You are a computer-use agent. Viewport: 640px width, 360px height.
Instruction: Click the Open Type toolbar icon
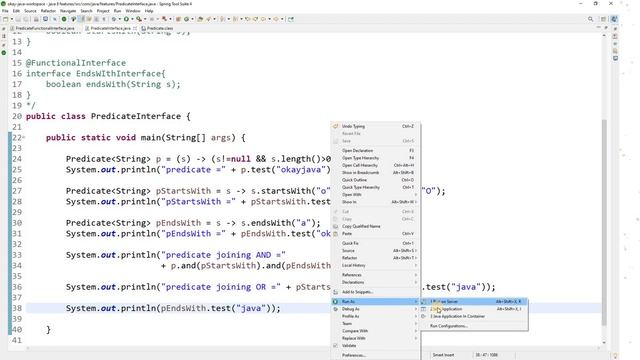coord(200,19)
